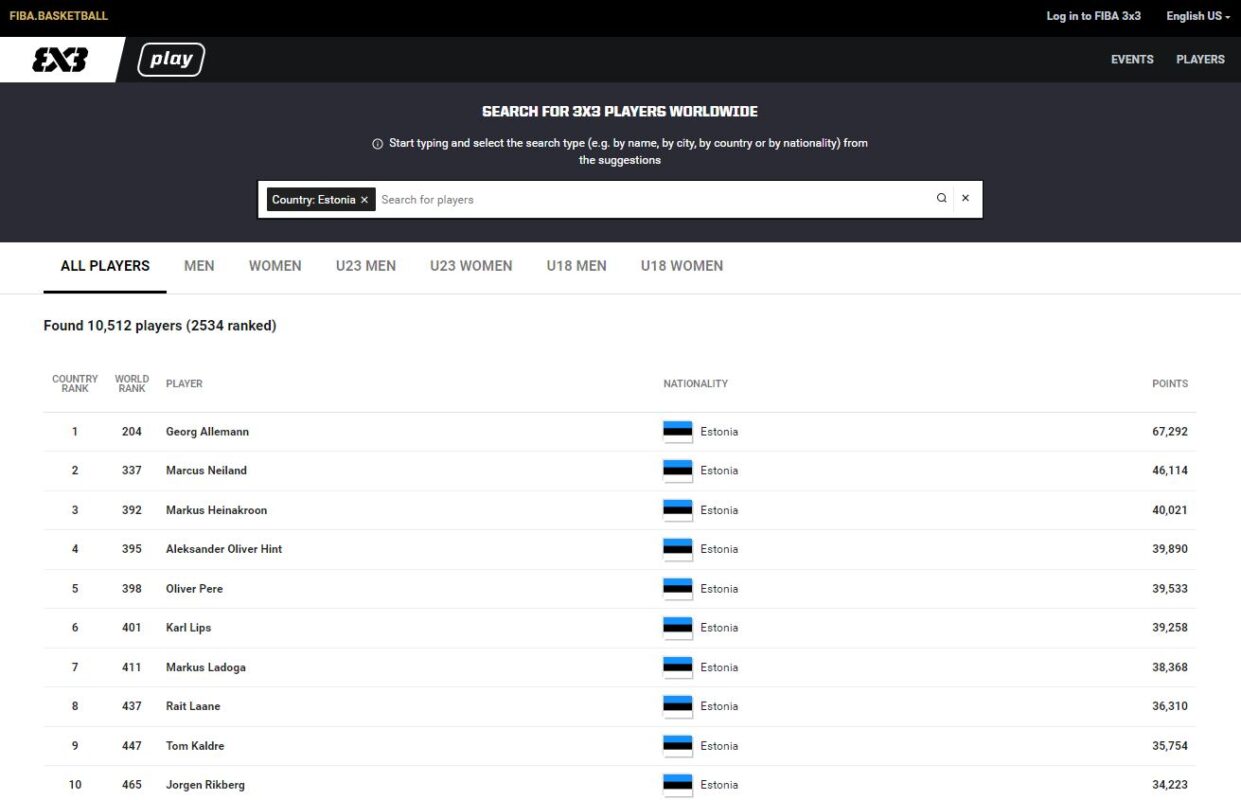The image size is (1241, 800).
Task: Click the 3x3 logo
Action: pyautogui.click(x=60, y=60)
